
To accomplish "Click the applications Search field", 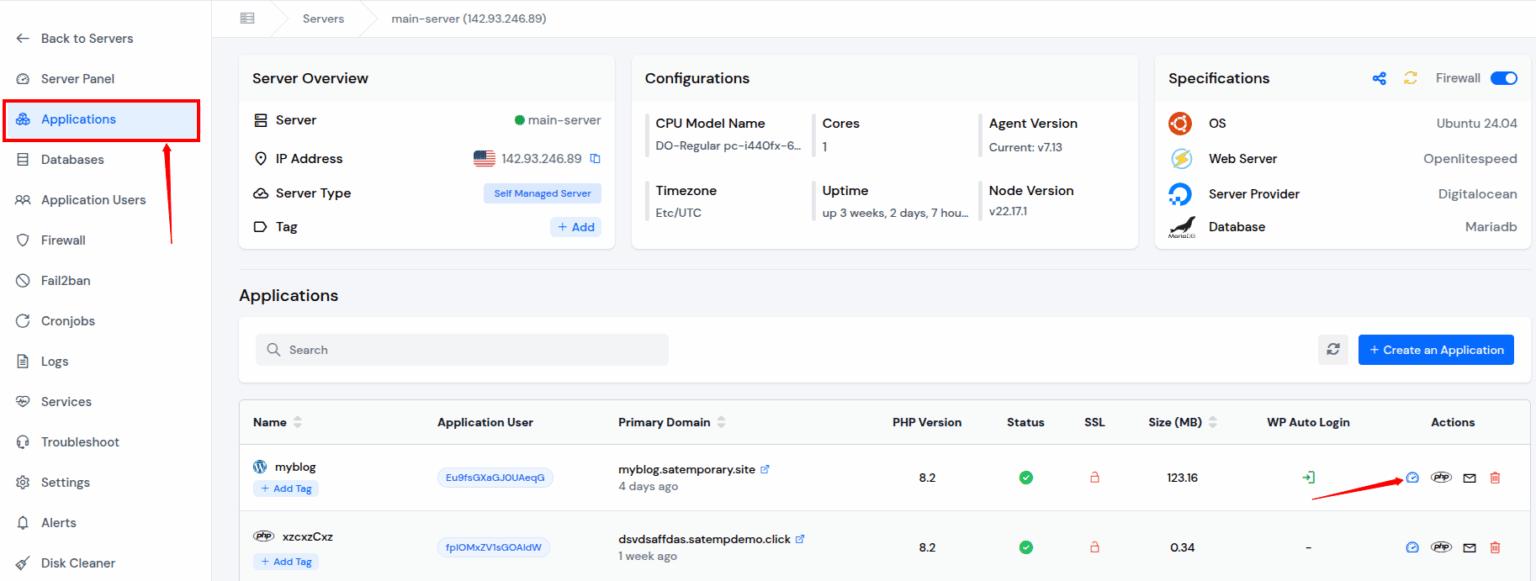I will pyautogui.click(x=462, y=350).
